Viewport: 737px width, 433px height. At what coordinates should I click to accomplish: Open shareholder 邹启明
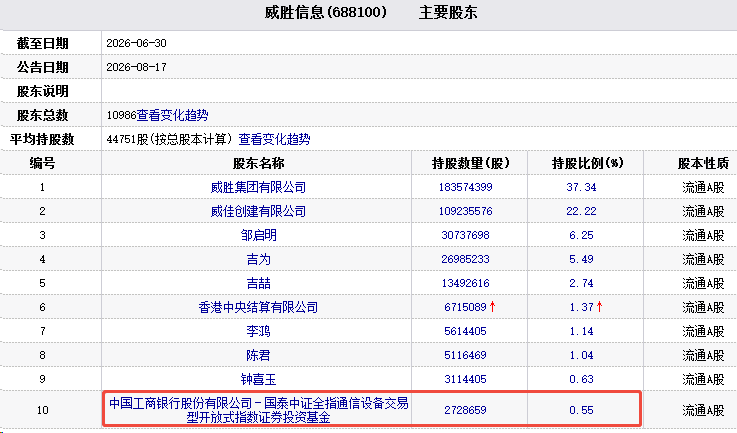pos(259,235)
